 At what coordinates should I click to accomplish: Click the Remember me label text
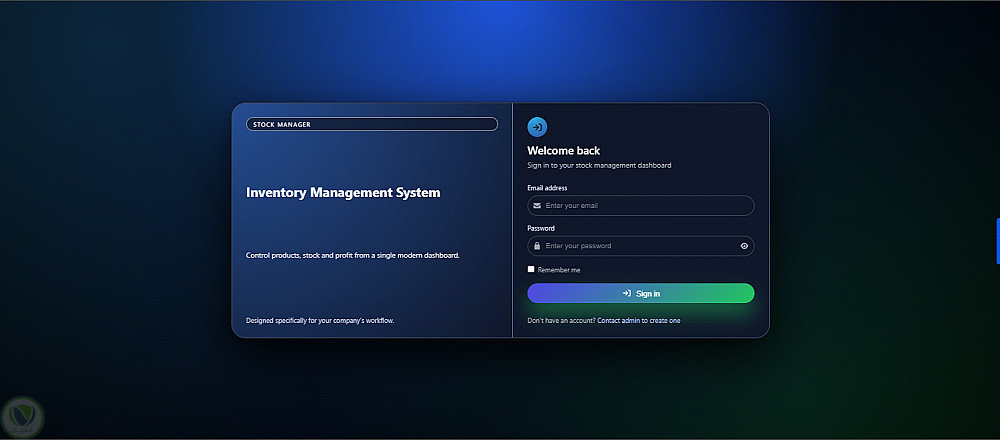(x=559, y=270)
